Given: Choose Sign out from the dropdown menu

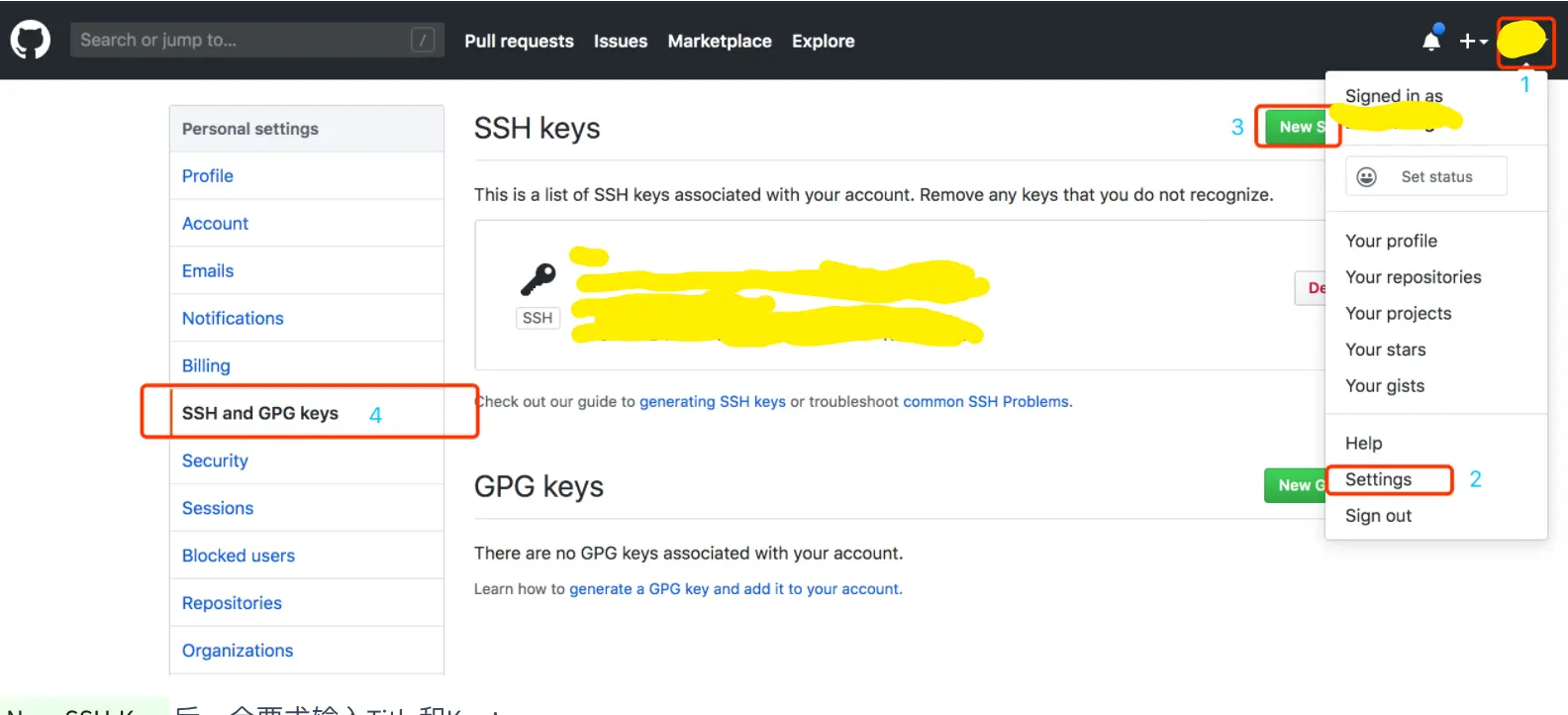Looking at the screenshot, I should click(1378, 516).
